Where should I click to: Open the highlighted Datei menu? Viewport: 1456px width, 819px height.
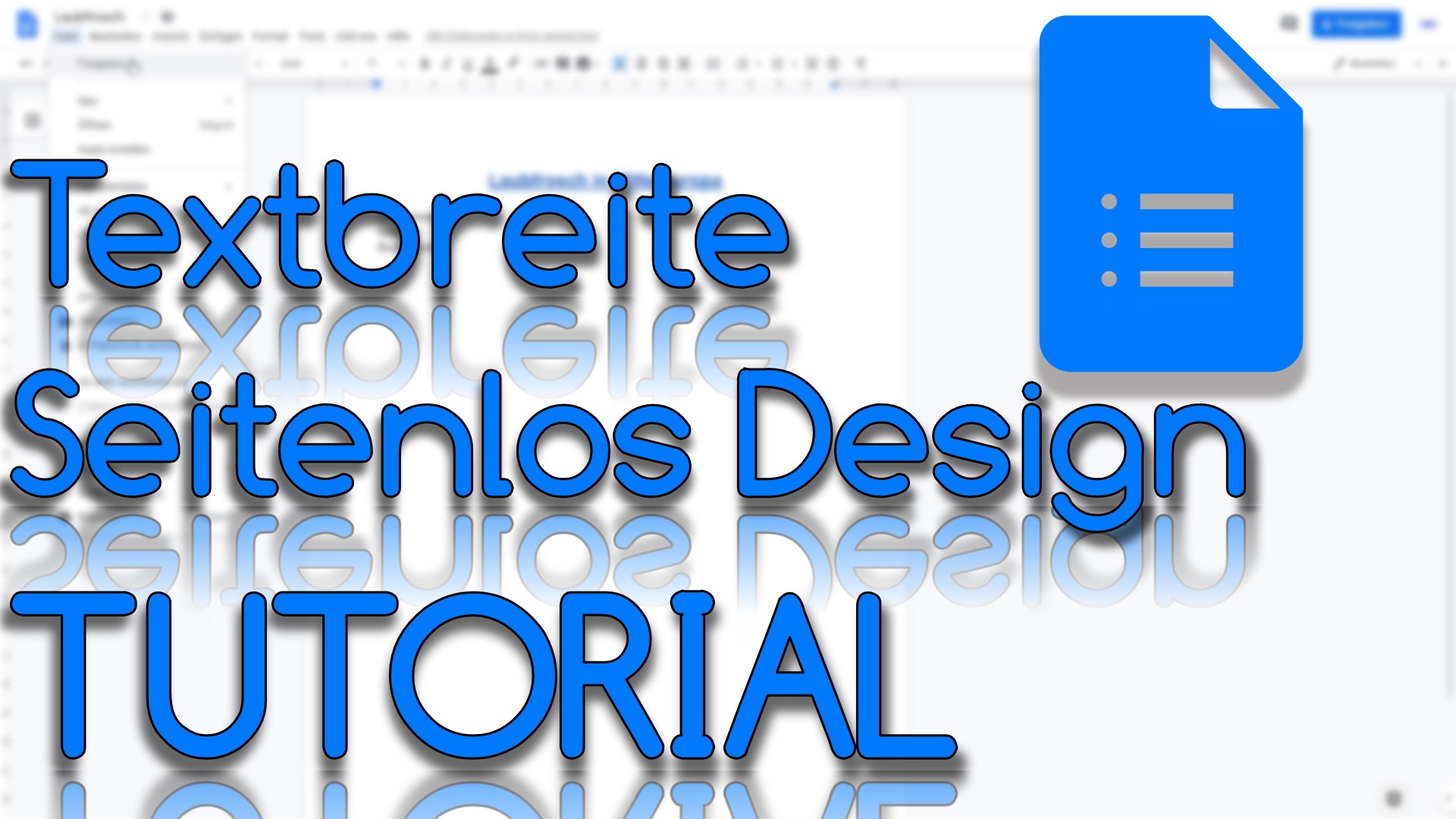coord(67,36)
